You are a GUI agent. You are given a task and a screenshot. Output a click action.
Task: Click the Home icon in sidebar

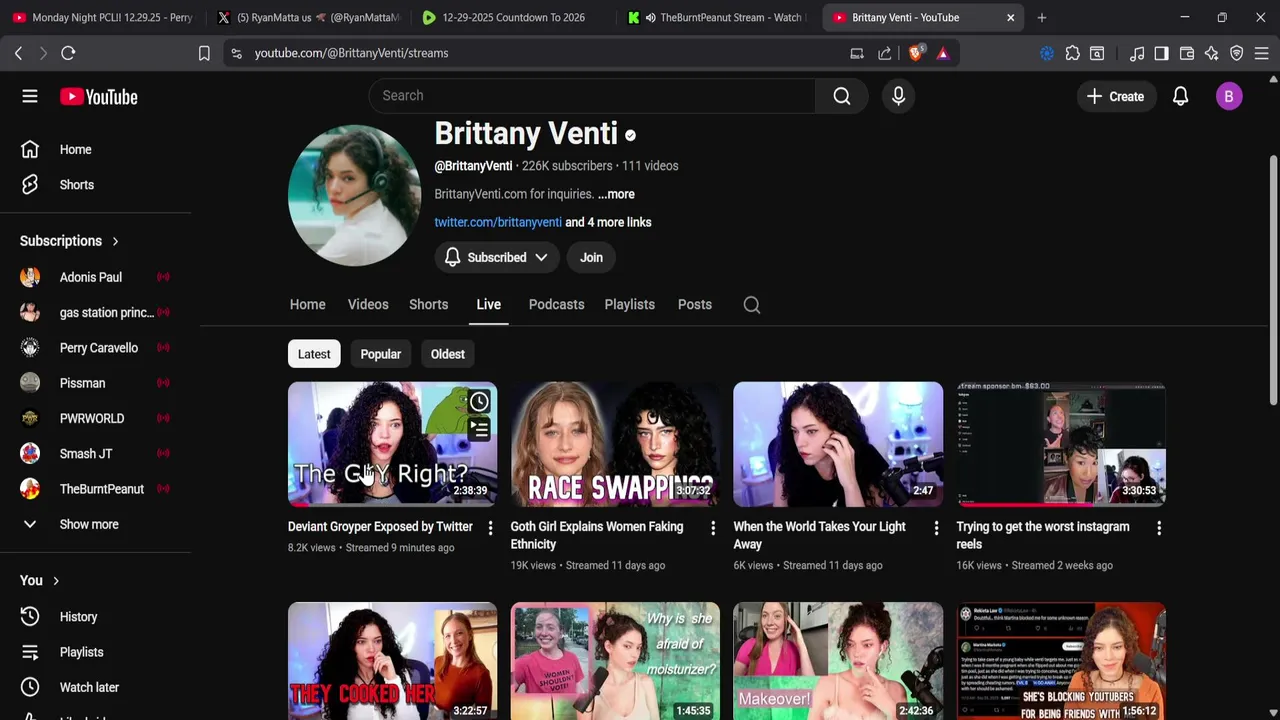[x=30, y=149]
